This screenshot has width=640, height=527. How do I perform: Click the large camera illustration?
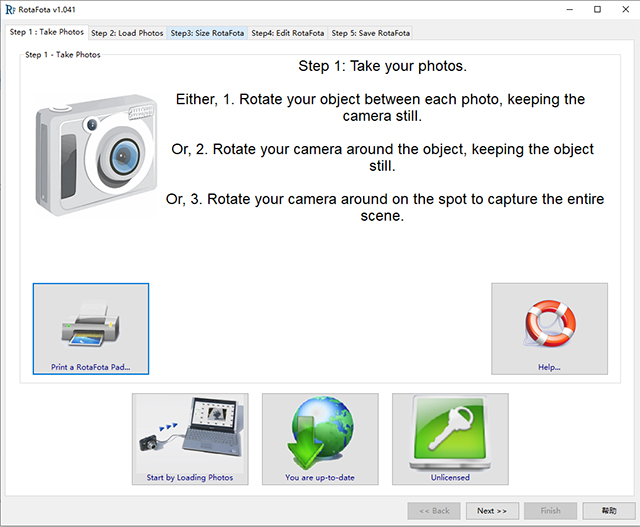coord(96,155)
